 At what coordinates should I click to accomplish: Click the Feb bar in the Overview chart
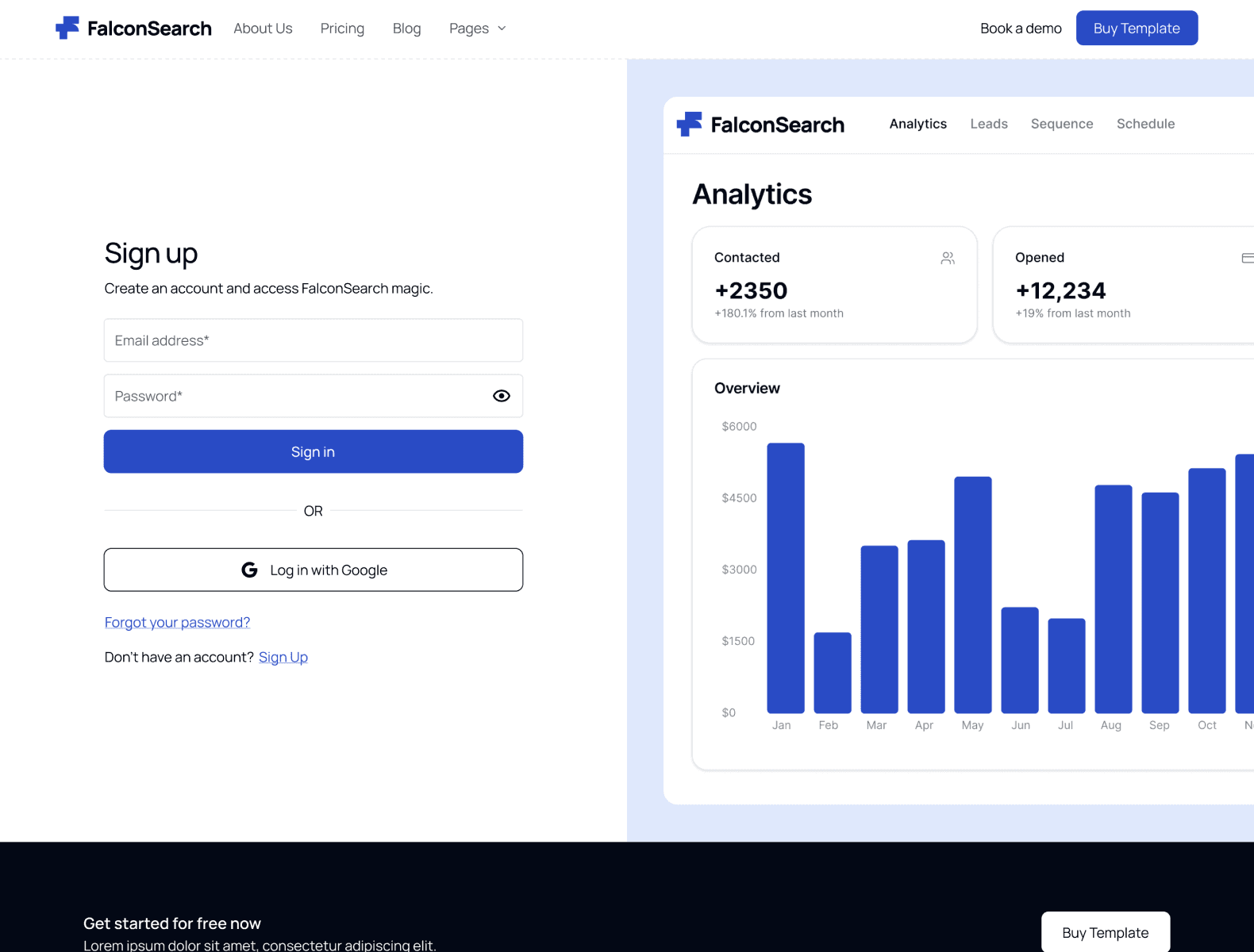click(x=833, y=673)
